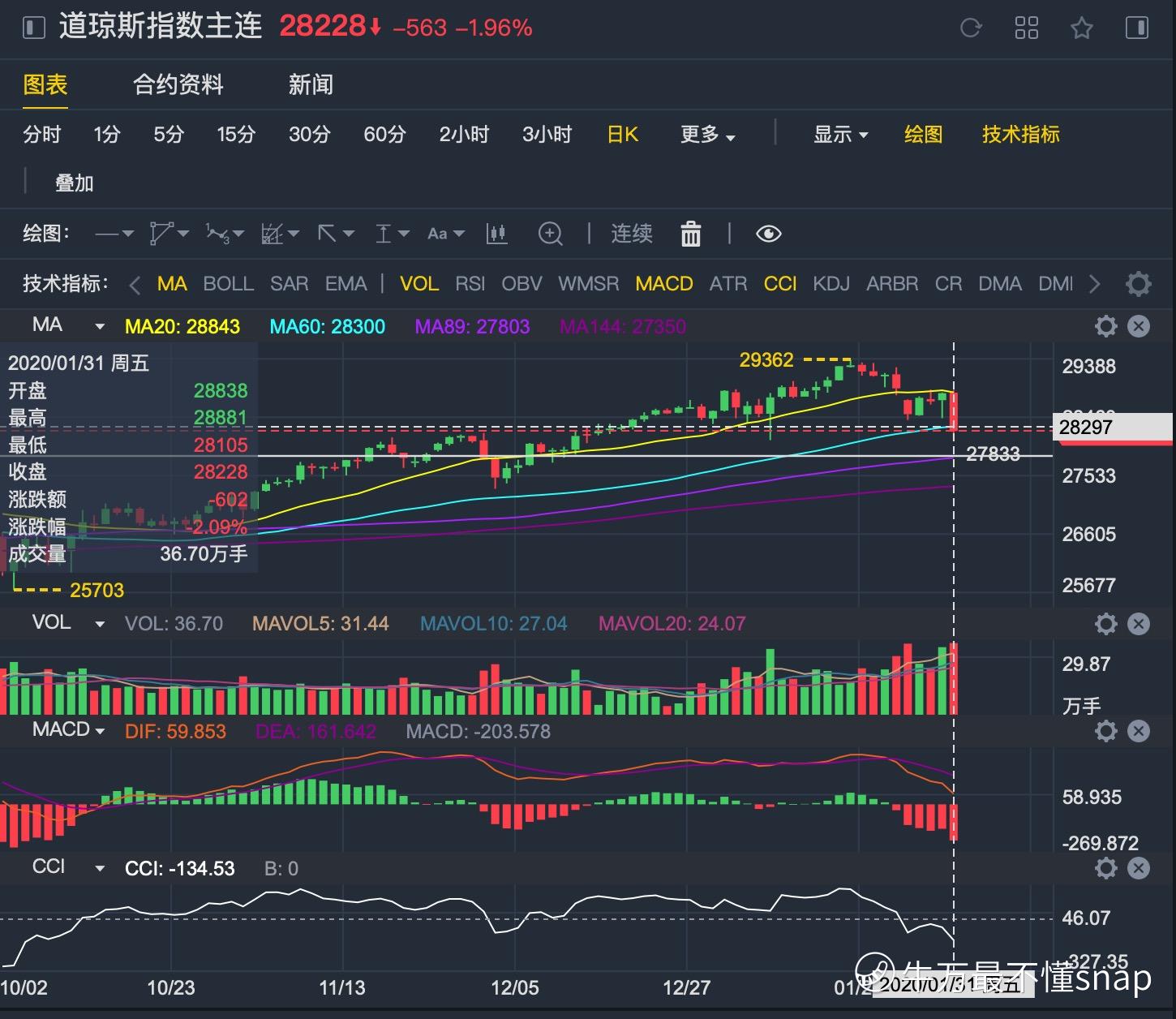Close the CCI indicator panel

pos(1139,869)
